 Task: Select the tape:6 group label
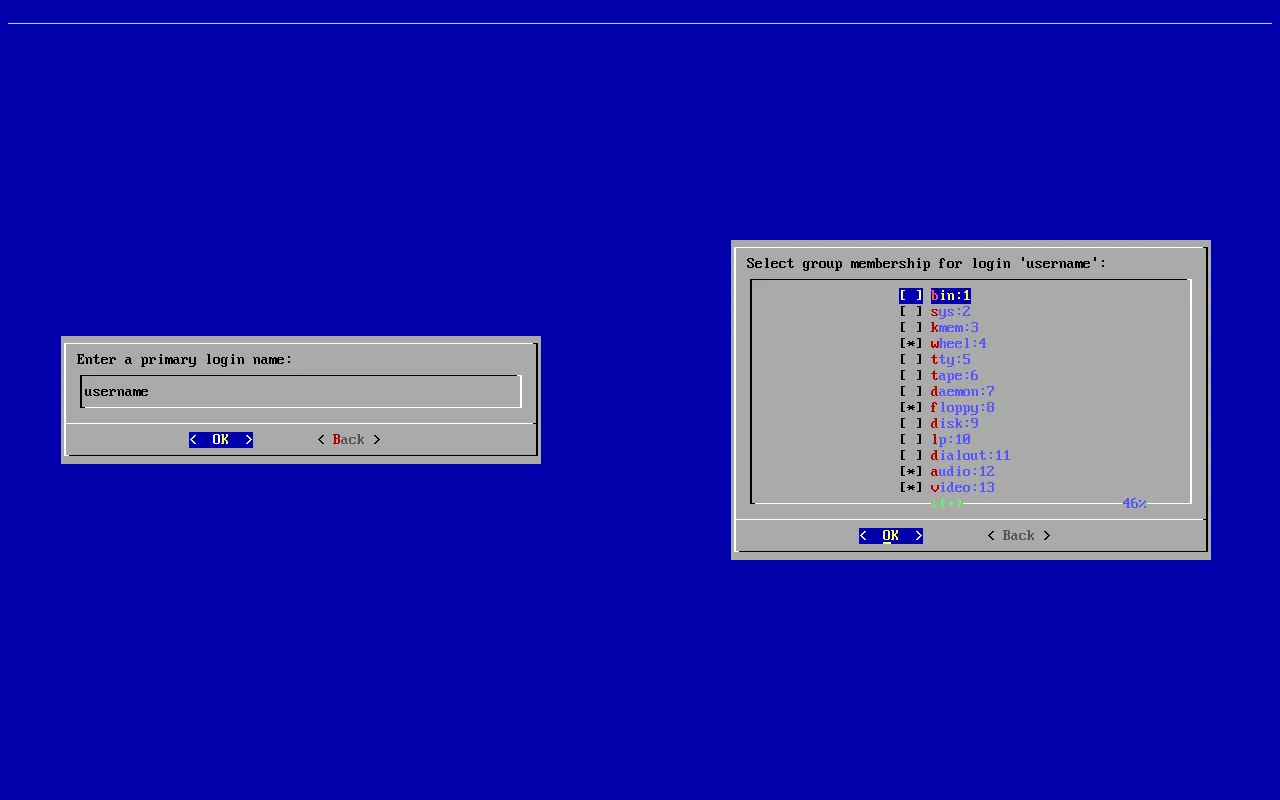tap(955, 376)
